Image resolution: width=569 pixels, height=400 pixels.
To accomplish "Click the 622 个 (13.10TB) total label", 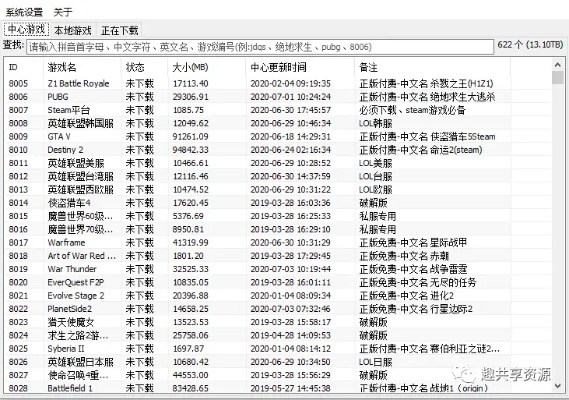I will [530, 45].
